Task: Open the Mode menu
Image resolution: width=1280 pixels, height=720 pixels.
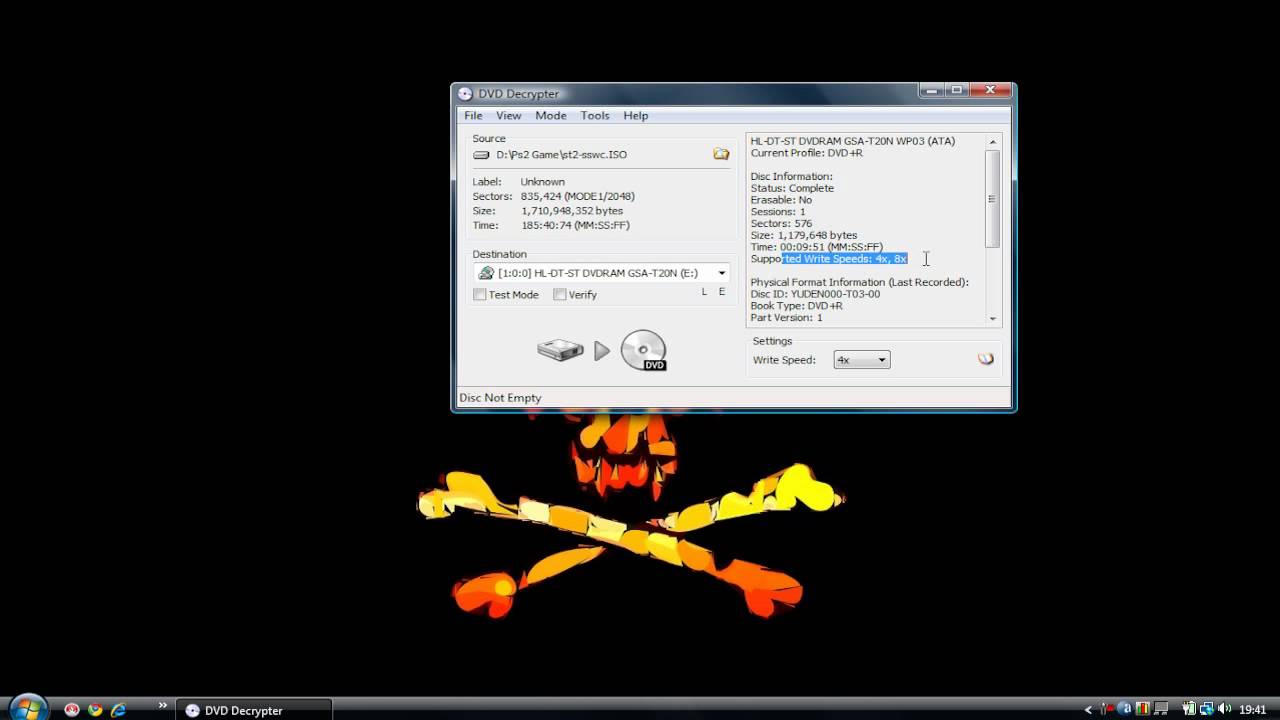Action: coord(550,116)
